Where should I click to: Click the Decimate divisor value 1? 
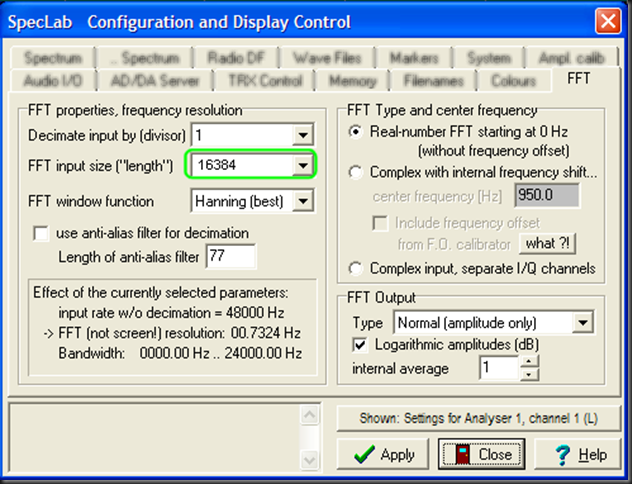coord(243,135)
